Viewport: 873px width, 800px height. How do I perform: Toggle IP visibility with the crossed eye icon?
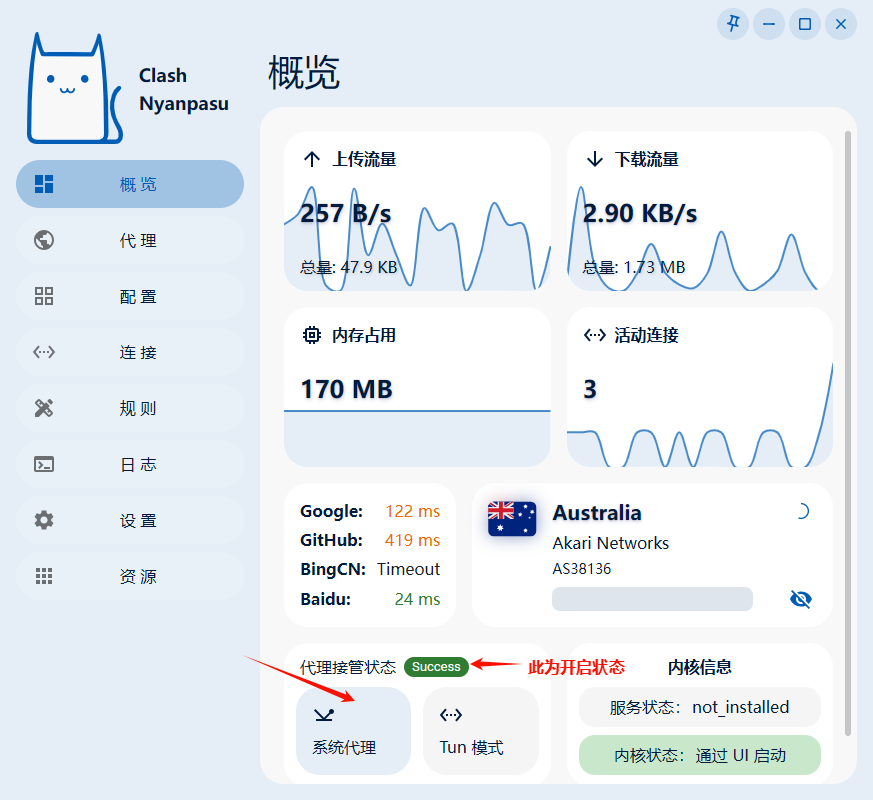(x=801, y=599)
